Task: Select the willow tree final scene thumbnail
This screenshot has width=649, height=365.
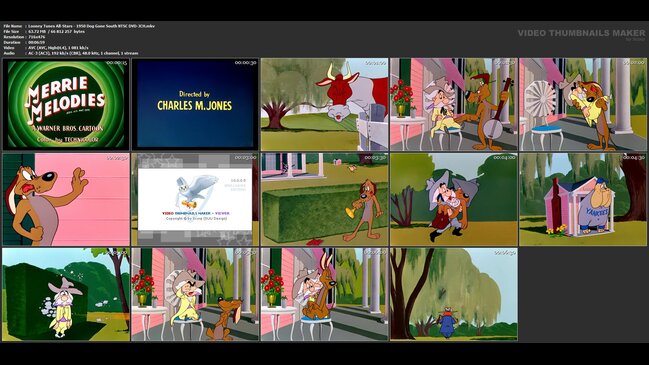Action: pos(454,294)
